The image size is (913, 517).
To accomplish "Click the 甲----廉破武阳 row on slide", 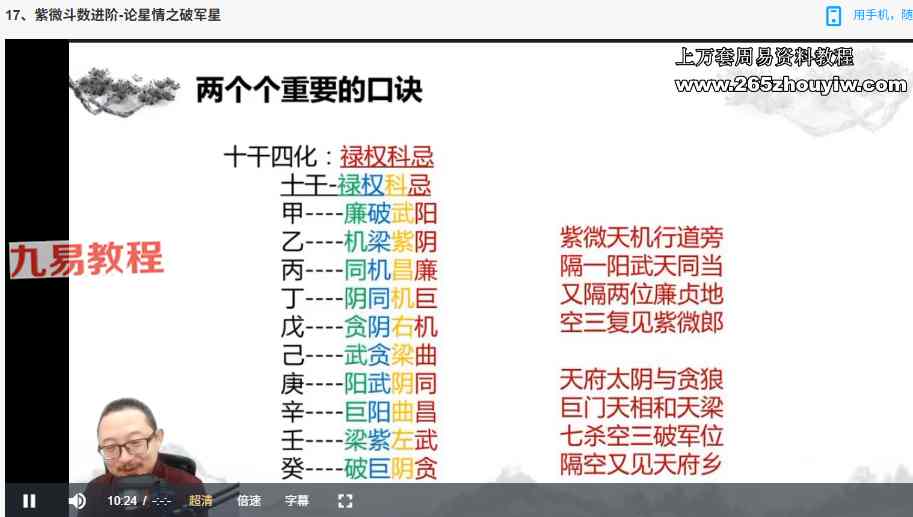I will (x=359, y=213).
